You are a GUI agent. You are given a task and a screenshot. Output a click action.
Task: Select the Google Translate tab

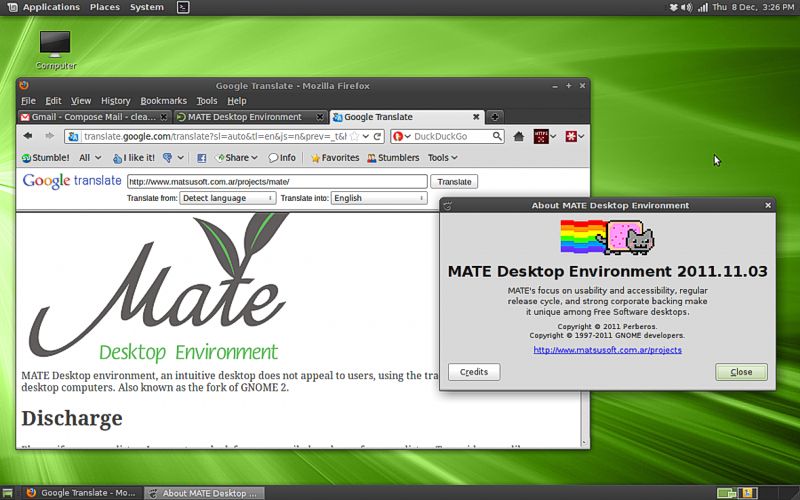pyautogui.click(x=406, y=117)
